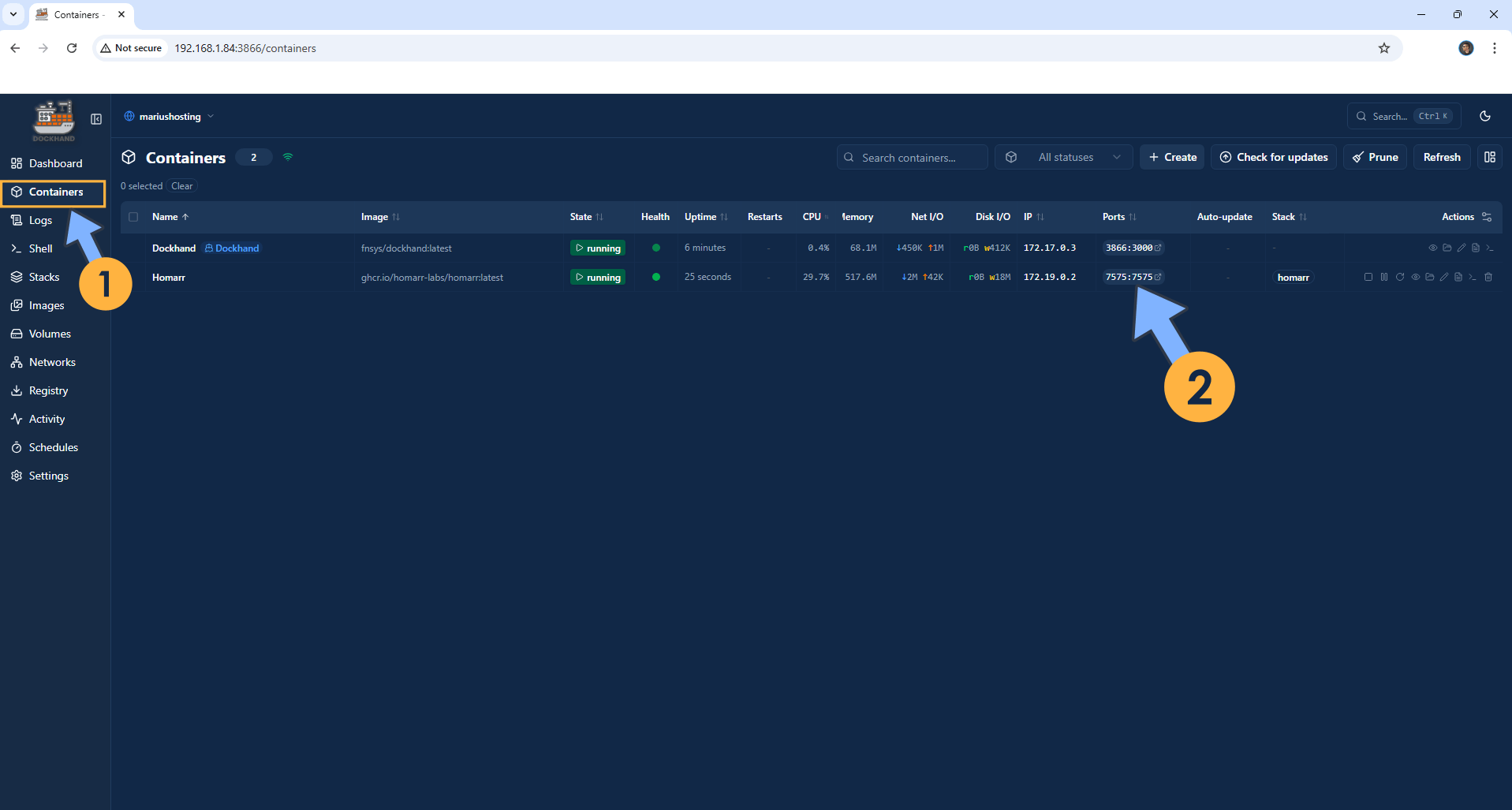Screen dimensions: 1512x810
Task: Pause the Homarr container
Action: 1384,277
